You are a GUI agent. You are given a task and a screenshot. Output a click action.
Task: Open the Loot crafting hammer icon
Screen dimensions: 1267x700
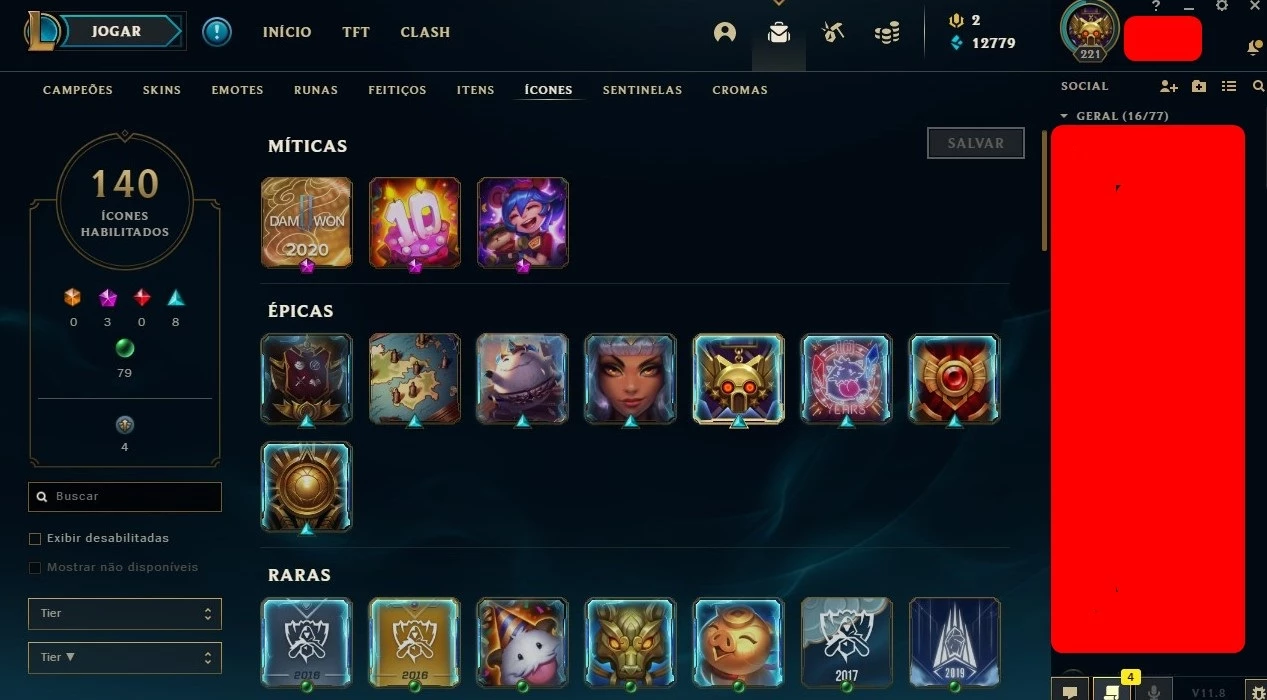(x=833, y=32)
